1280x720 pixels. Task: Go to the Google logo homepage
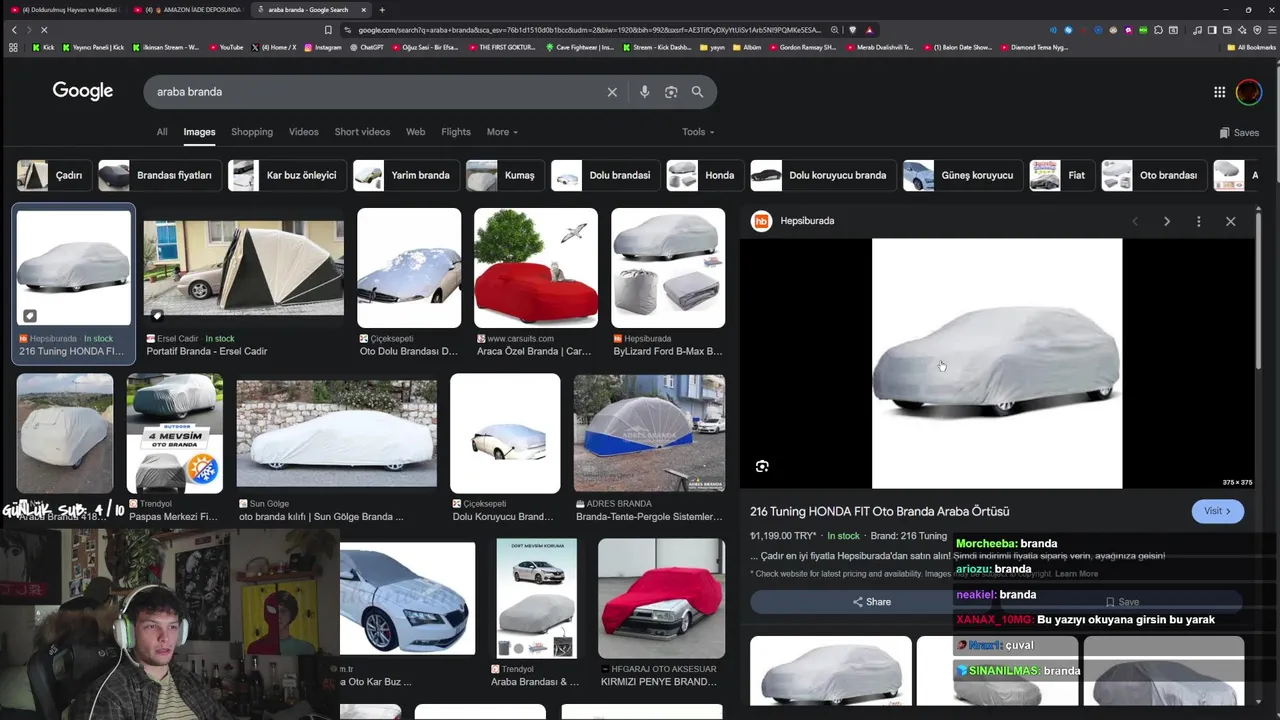pos(83,91)
